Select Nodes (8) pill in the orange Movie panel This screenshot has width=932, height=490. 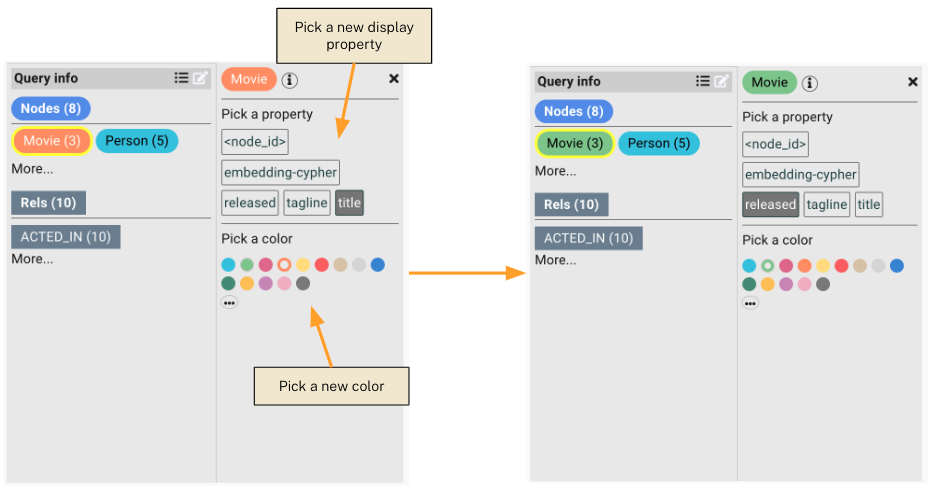click(x=51, y=109)
